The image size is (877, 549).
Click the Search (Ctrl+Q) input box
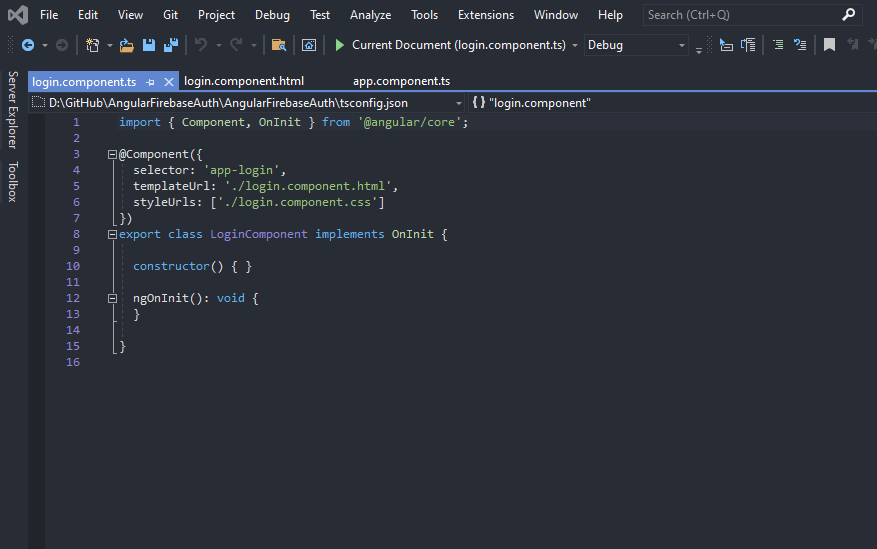[x=740, y=15]
